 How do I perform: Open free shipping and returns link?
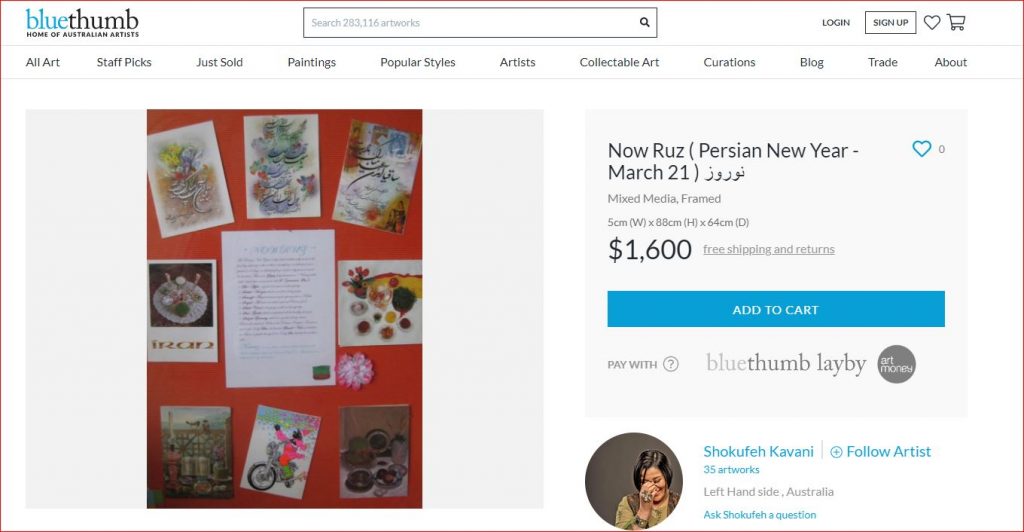click(769, 249)
